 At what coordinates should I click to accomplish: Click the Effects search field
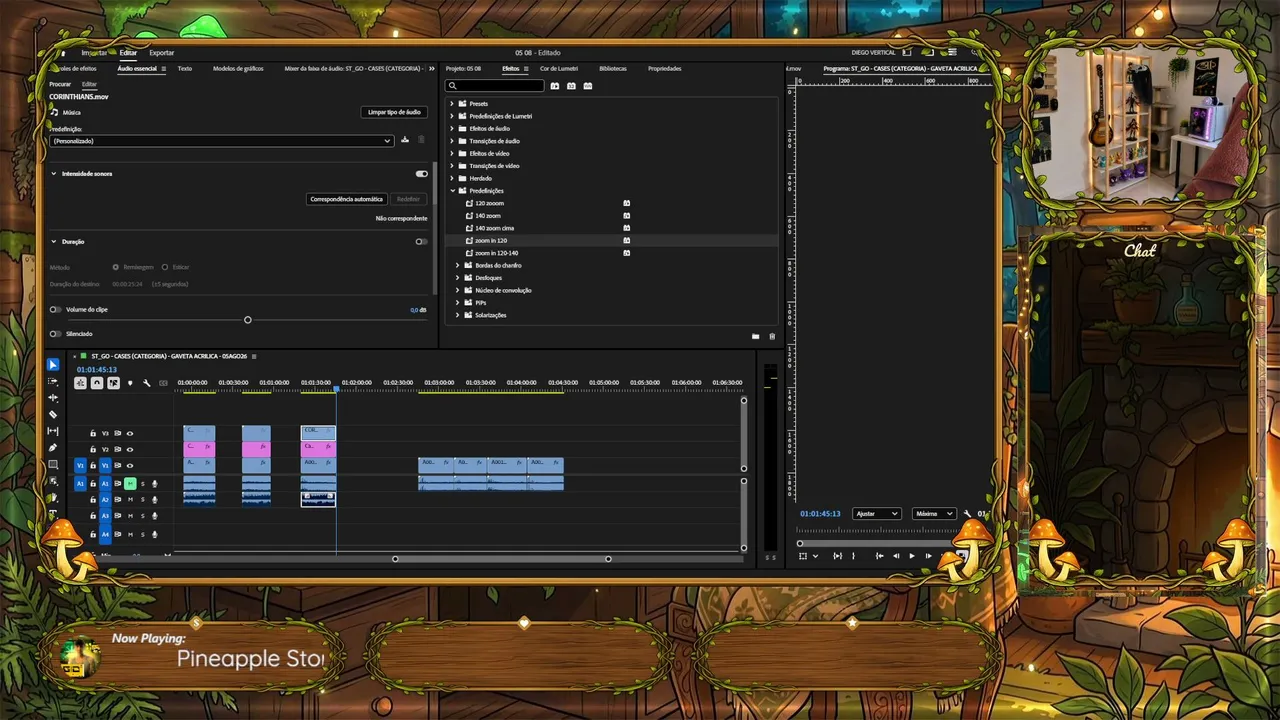[x=495, y=86]
